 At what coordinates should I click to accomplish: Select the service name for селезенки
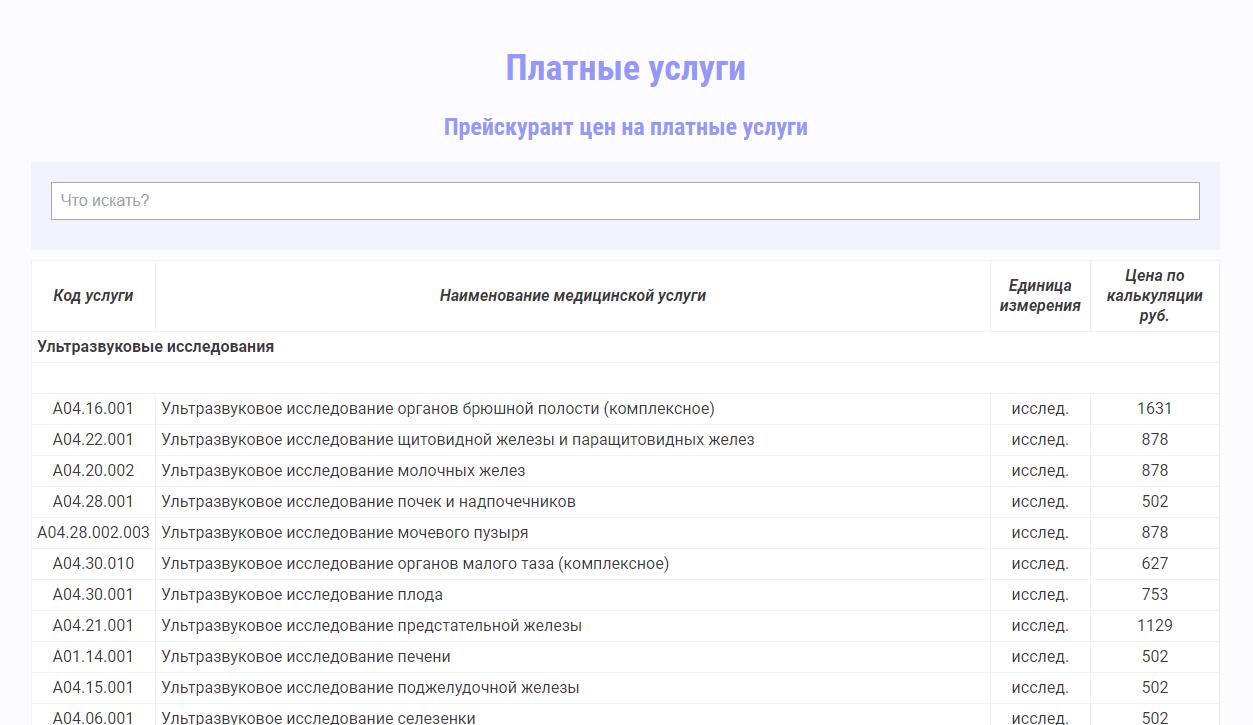(x=318, y=718)
